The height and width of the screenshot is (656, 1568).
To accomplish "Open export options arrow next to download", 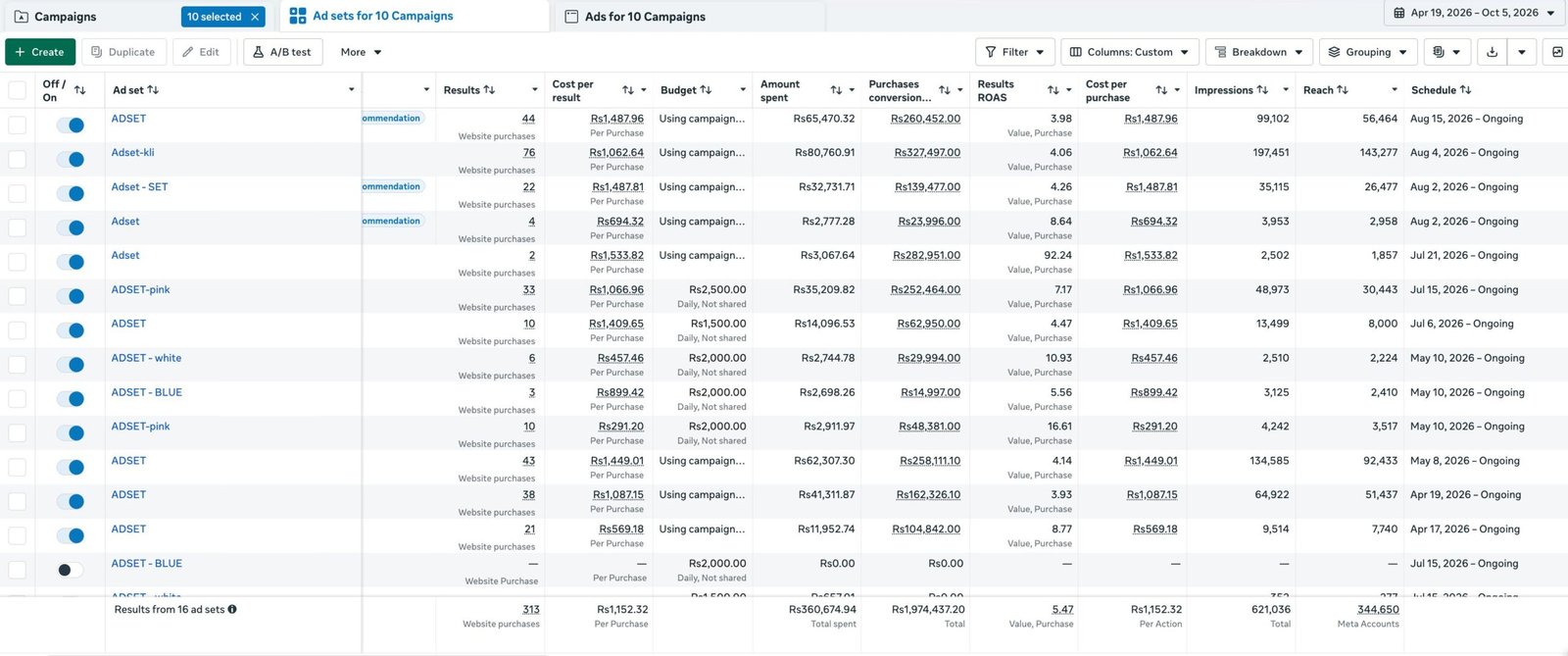I will [x=1521, y=52].
